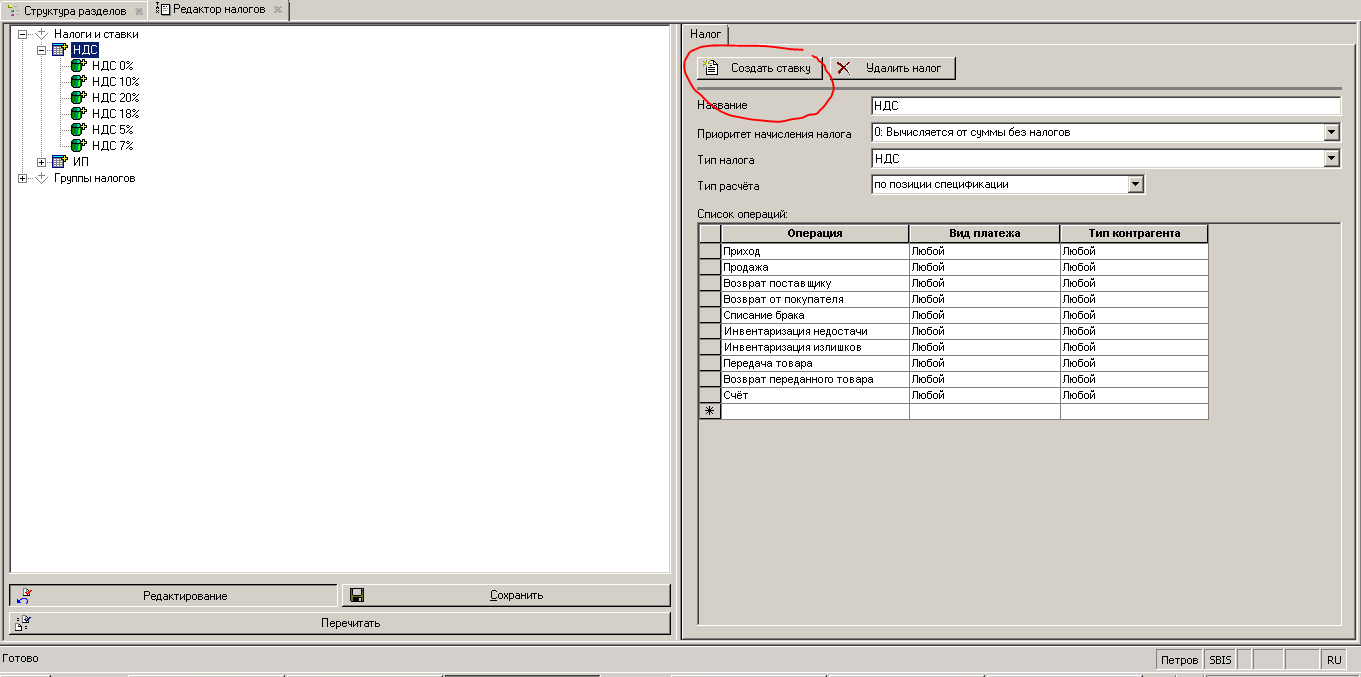Click the red X Удалить налог button
Viewport: 1361px width, 677px height.
pos(892,68)
